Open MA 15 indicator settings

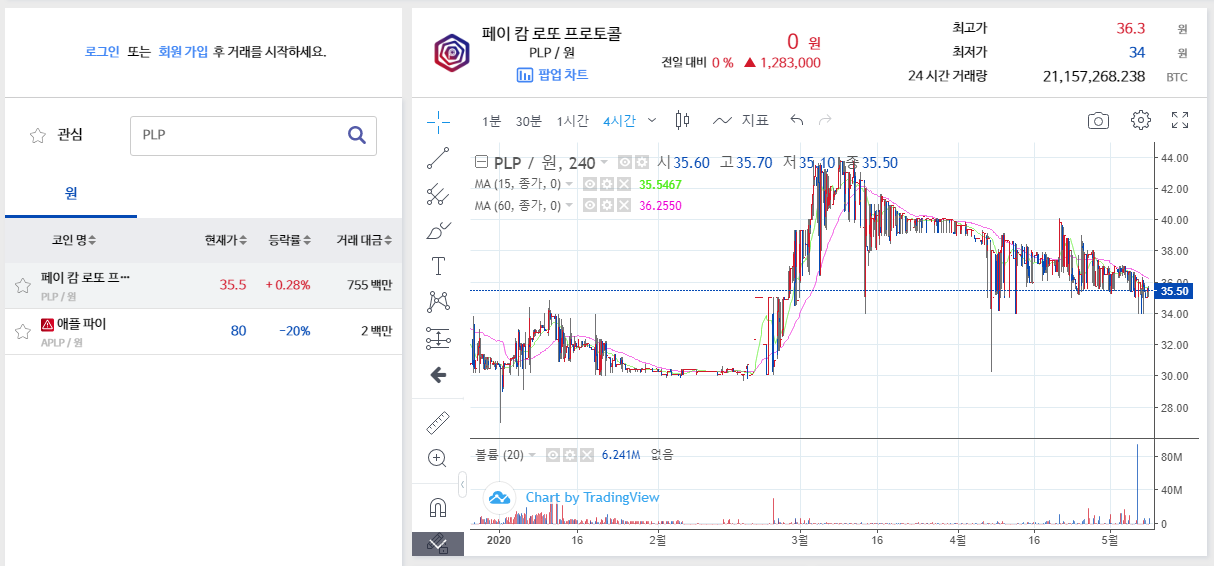[606, 184]
